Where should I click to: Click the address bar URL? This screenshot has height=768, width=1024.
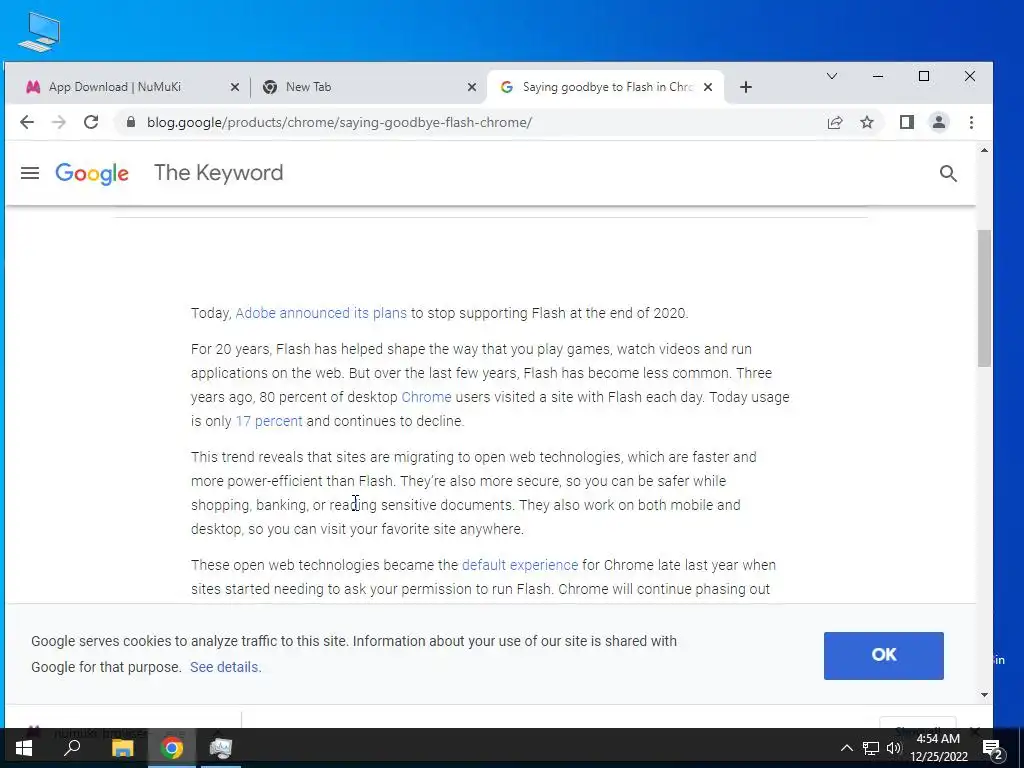coord(339,122)
